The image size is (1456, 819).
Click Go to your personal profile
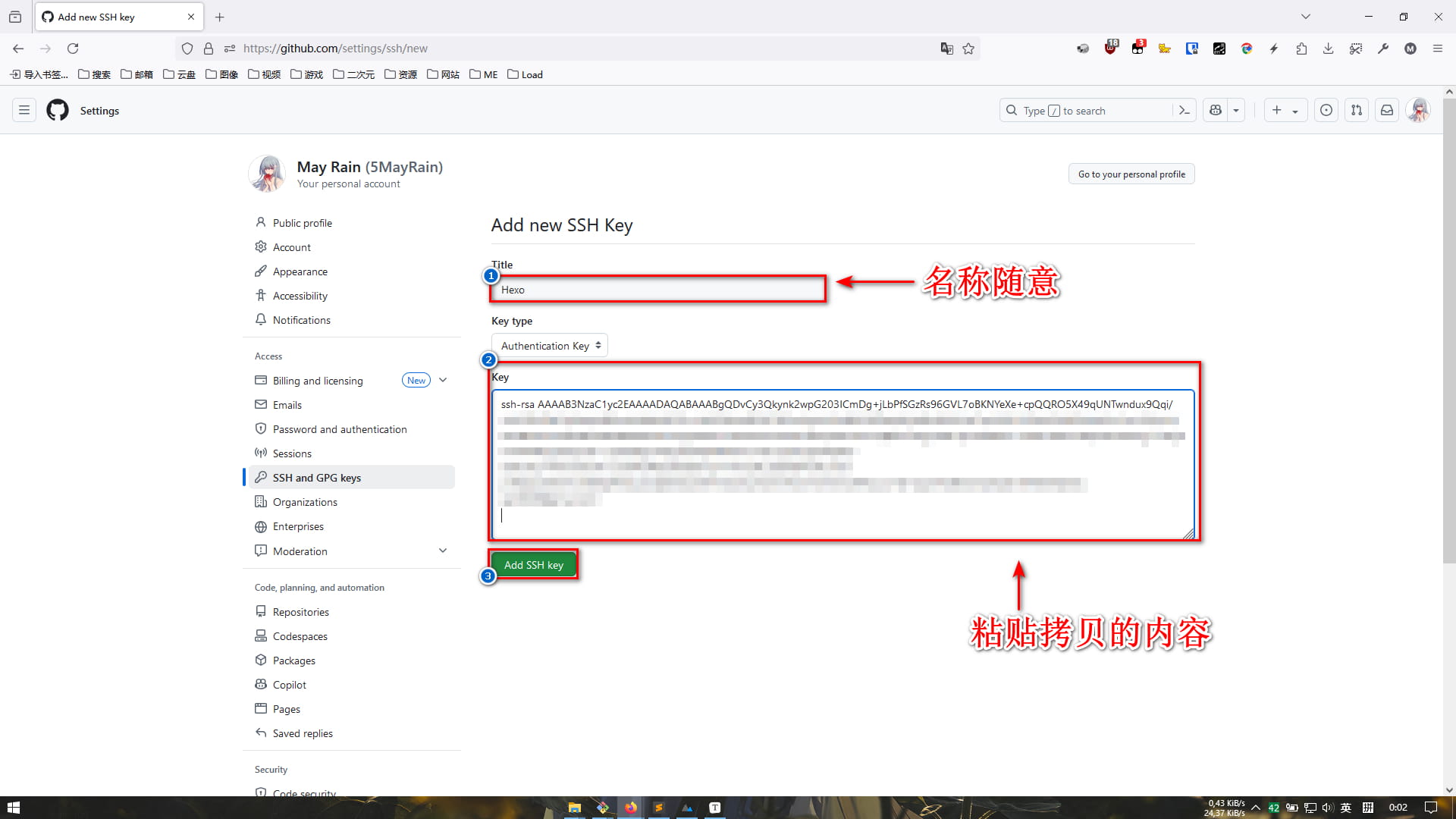pos(1131,174)
